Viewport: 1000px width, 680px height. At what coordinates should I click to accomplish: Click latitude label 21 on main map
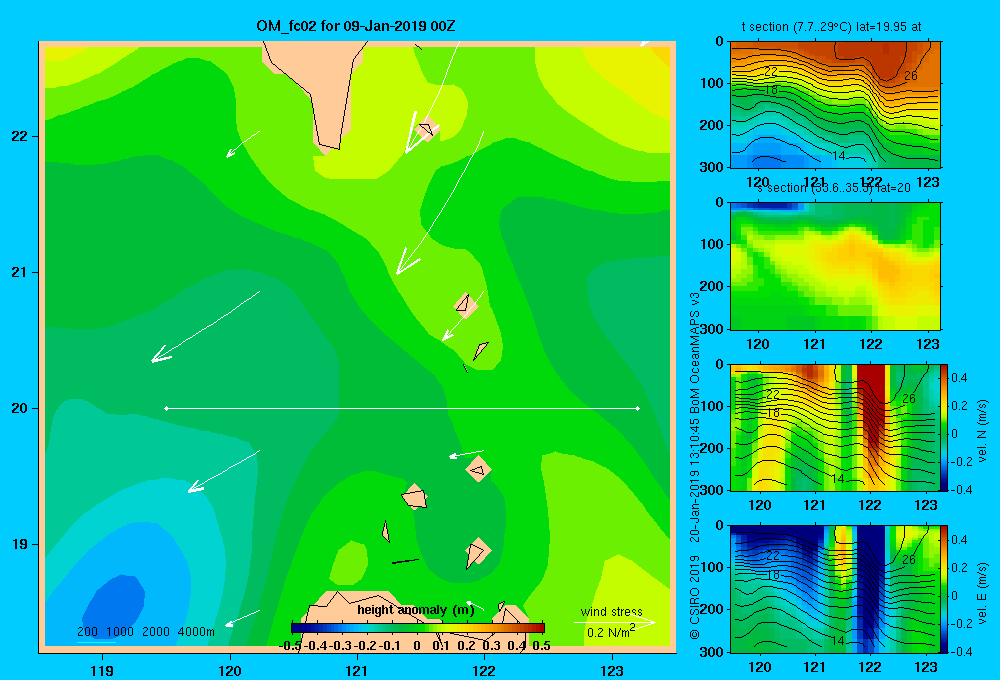pos(19,272)
